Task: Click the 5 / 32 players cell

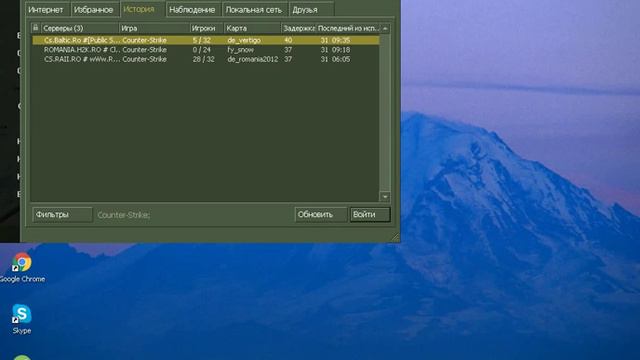Action: [202, 40]
